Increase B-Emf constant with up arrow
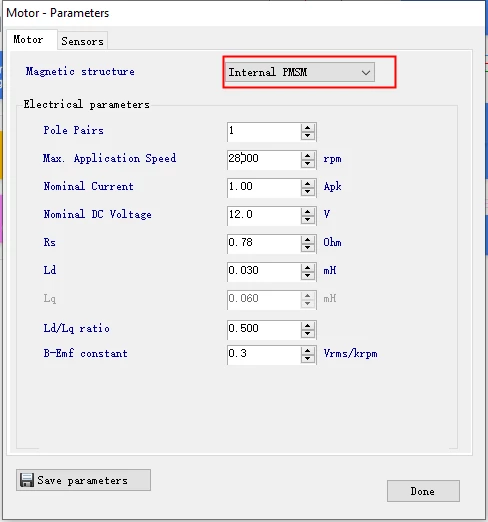The height and width of the screenshot is (522, 488). (x=308, y=350)
